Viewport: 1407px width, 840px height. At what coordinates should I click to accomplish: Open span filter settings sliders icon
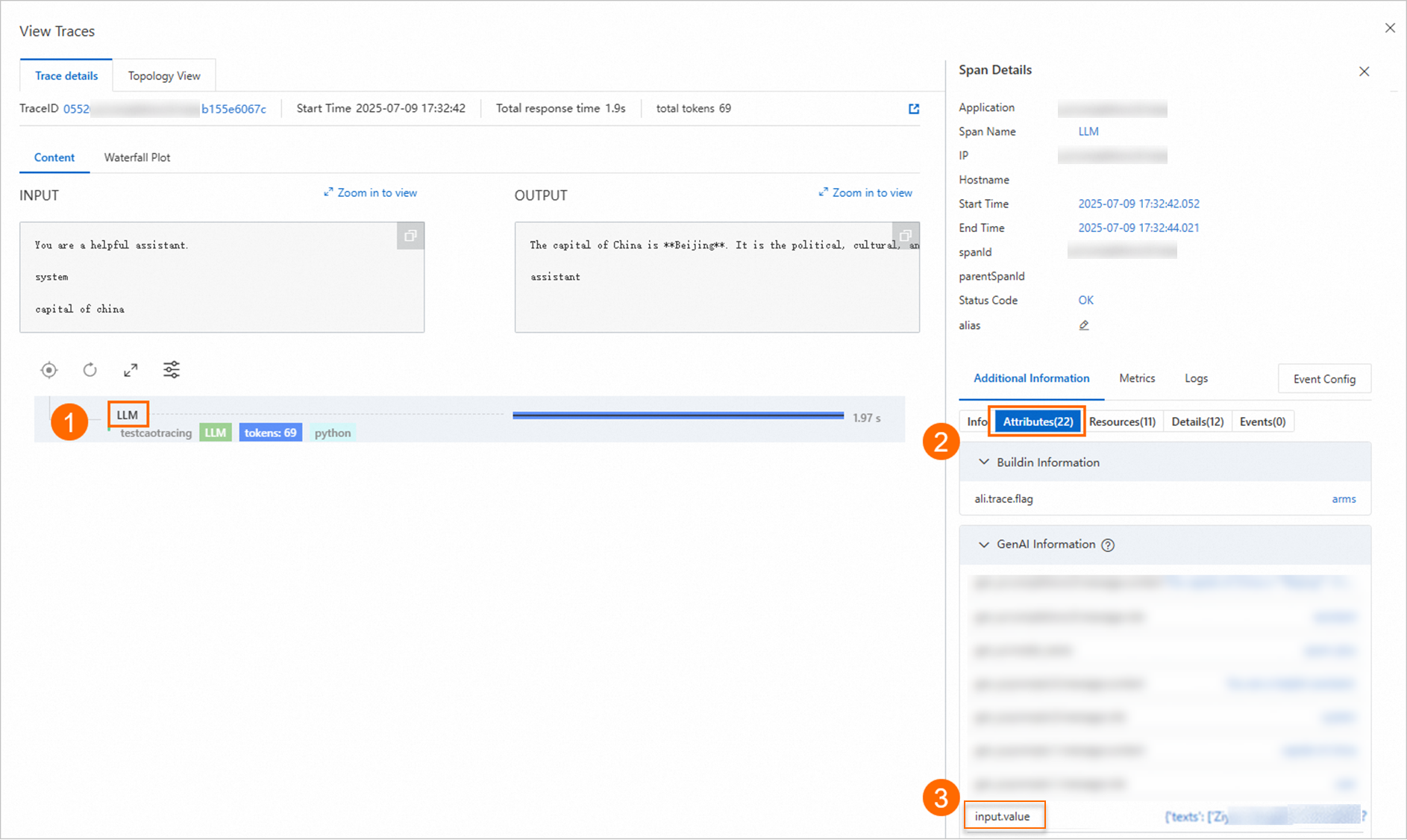[172, 370]
